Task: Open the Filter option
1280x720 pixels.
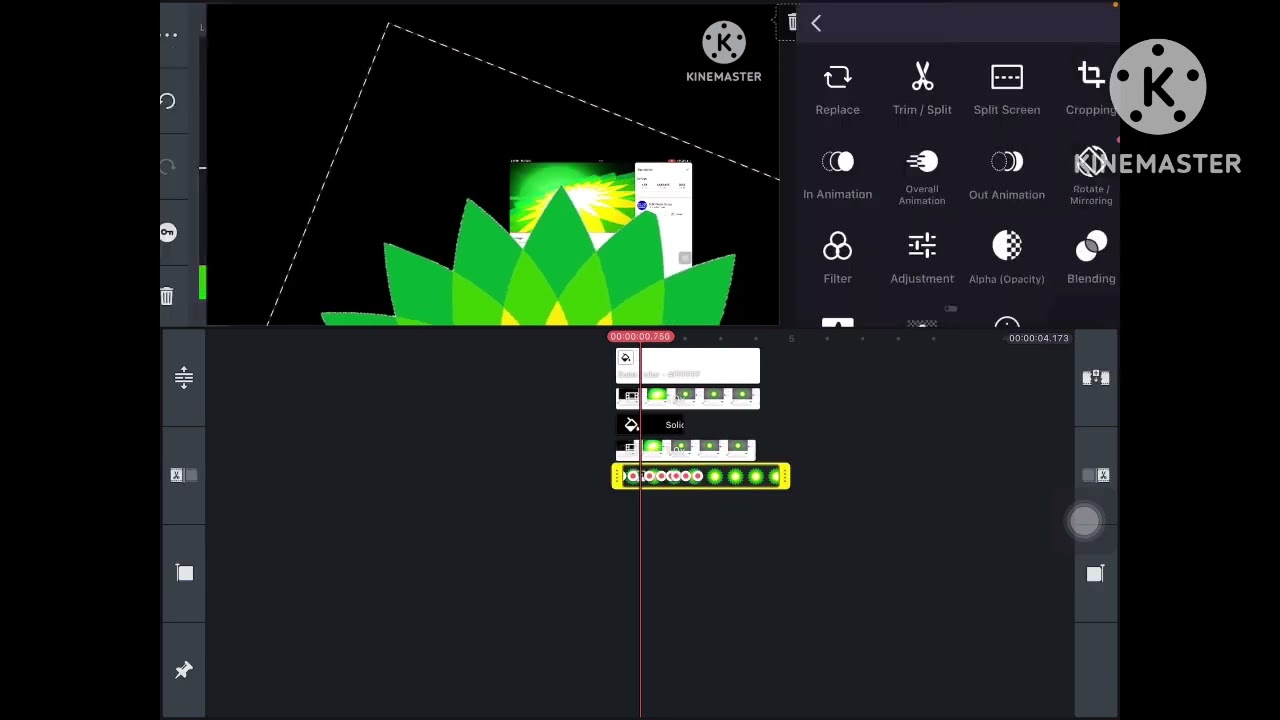Action: [837, 258]
